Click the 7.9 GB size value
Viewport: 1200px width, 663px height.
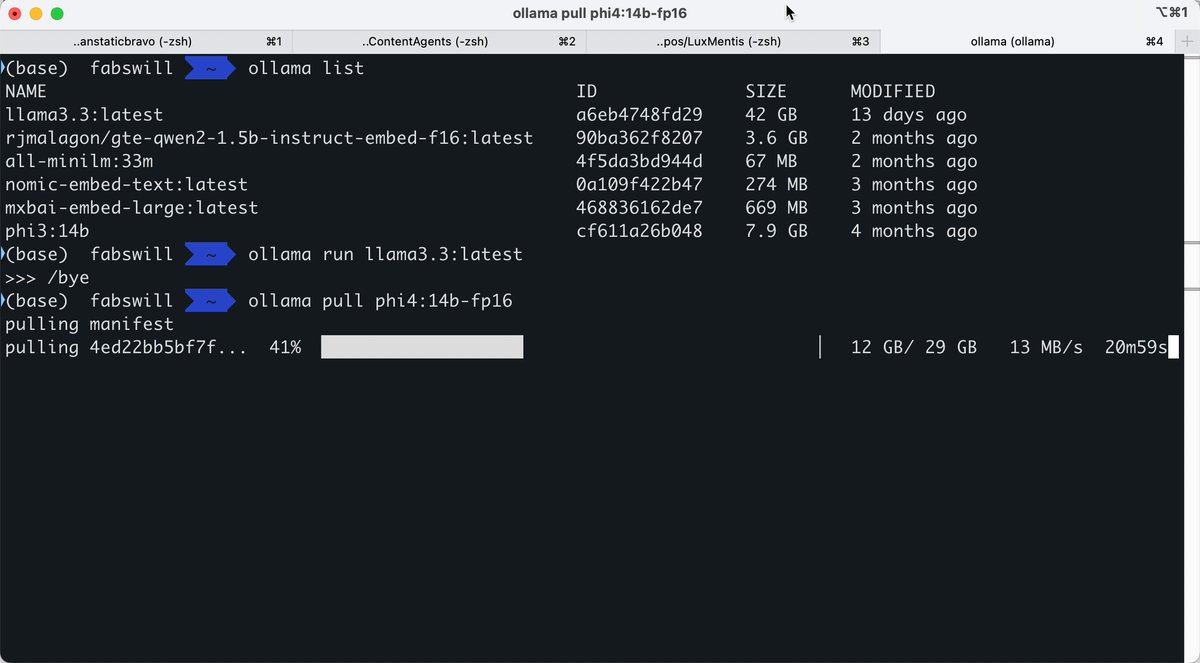click(x=777, y=231)
